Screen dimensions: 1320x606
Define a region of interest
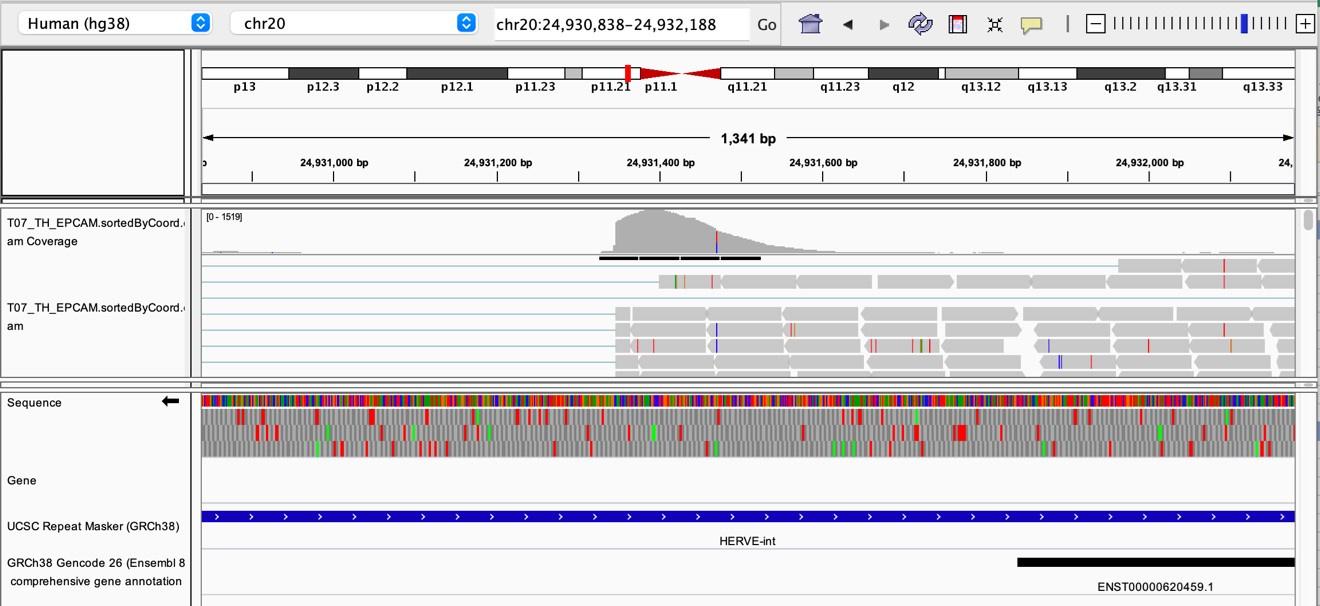pos(957,24)
